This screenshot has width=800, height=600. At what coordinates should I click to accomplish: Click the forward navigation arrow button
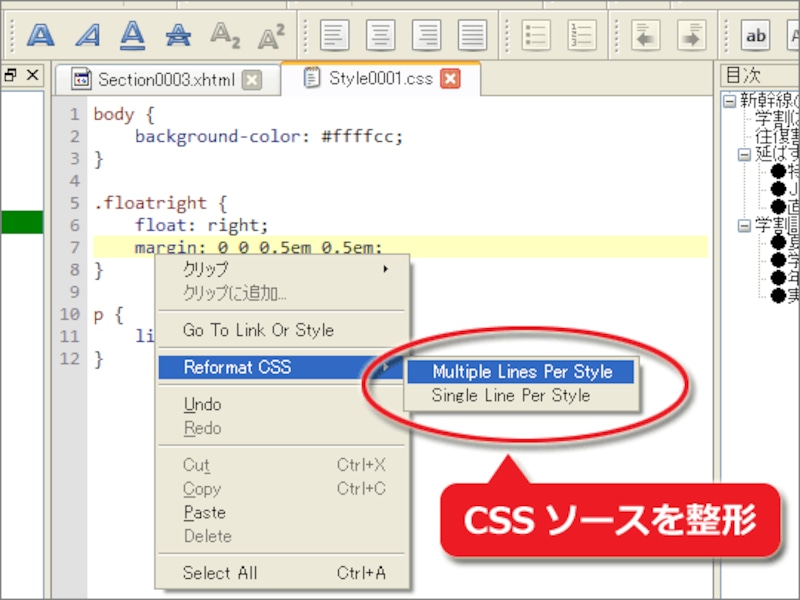[x=690, y=33]
